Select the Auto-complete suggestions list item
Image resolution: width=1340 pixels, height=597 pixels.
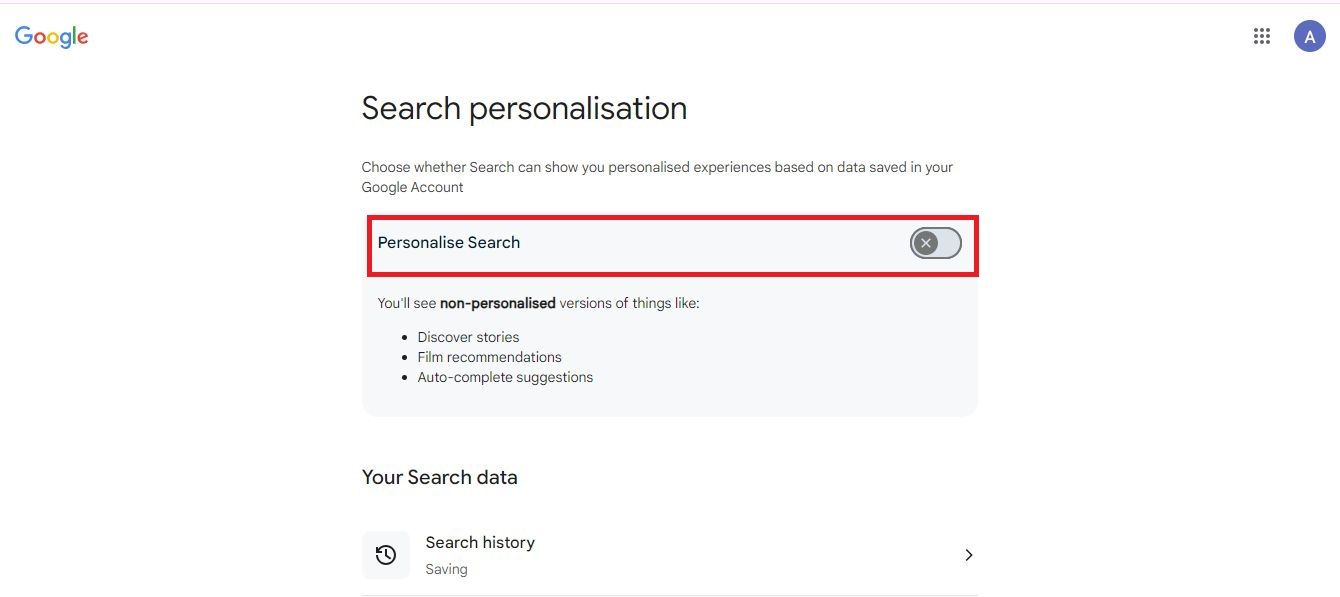[505, 377]
